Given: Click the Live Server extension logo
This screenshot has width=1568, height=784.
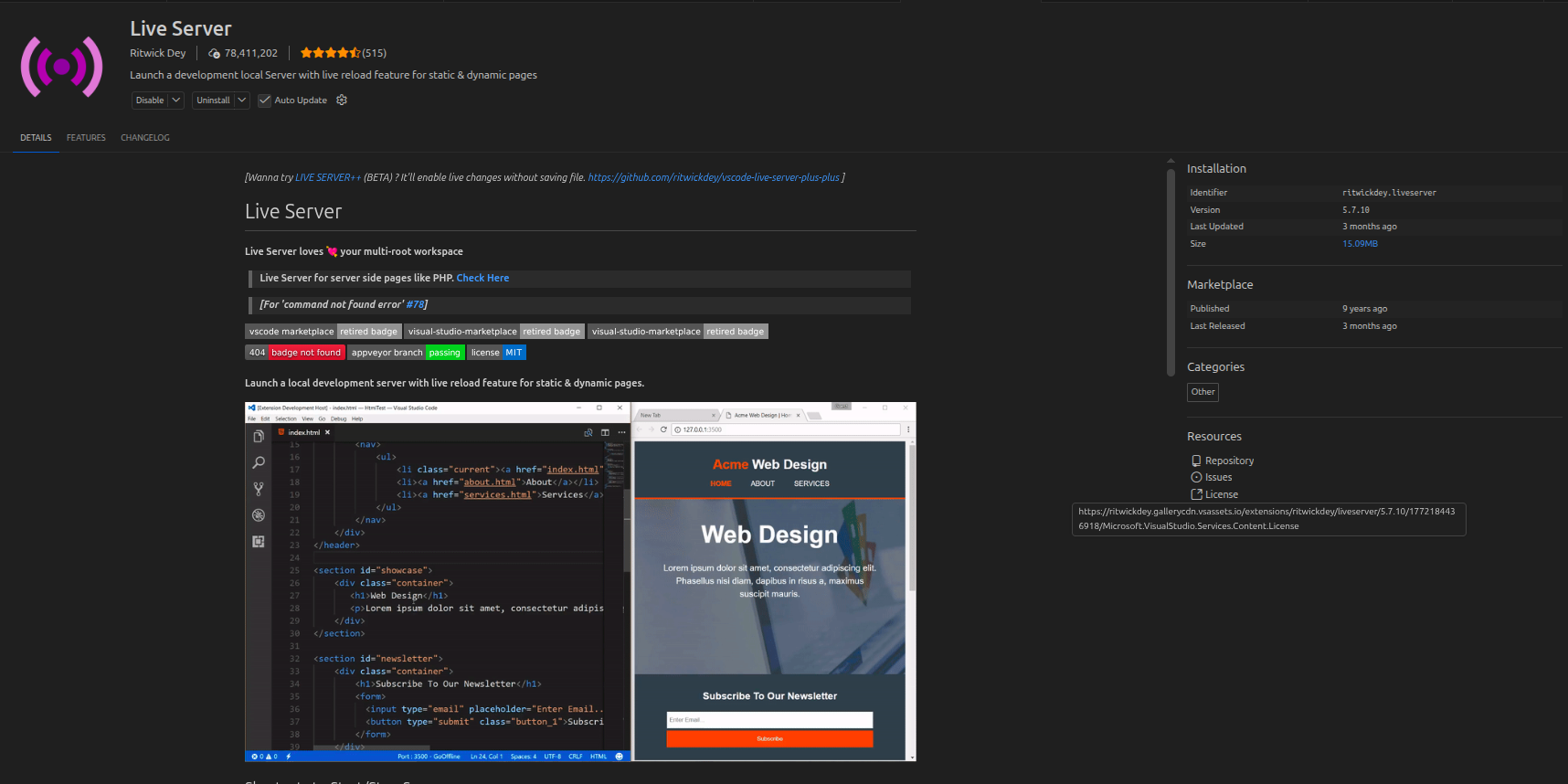Looking at the screenshot, I should (x=61, y=66).
